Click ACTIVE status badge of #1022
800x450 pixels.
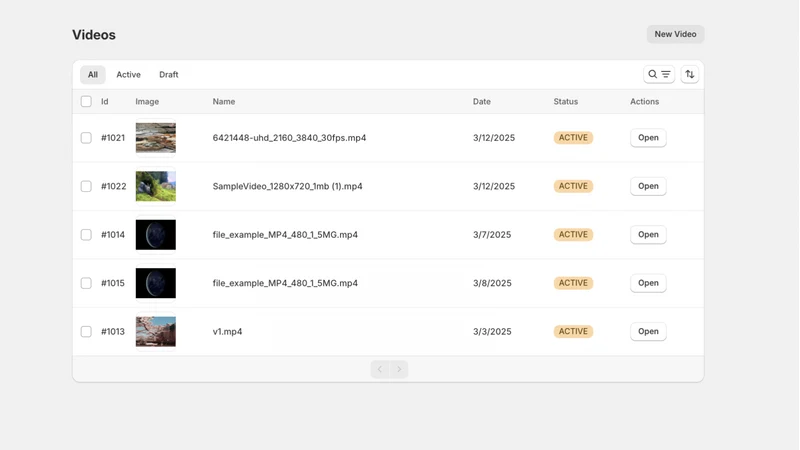573,186
